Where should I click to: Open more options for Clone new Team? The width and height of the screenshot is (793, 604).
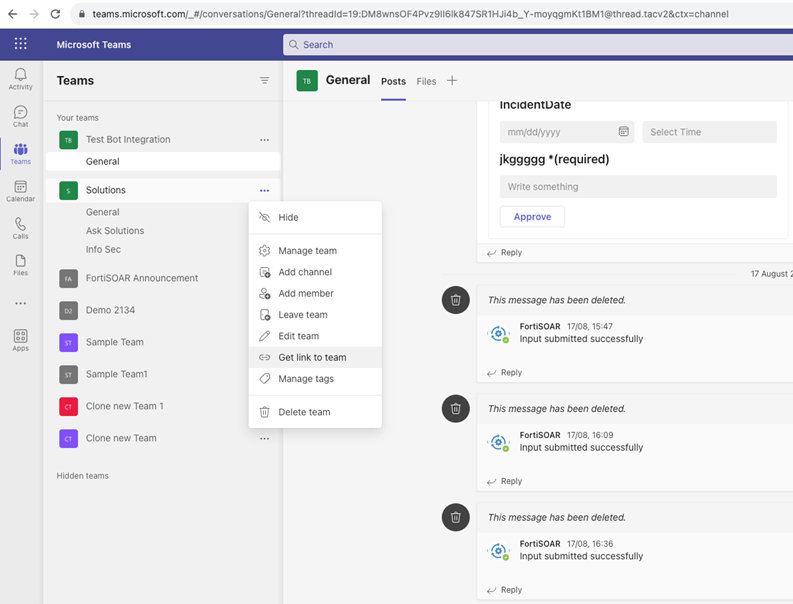tap(264, 438)
